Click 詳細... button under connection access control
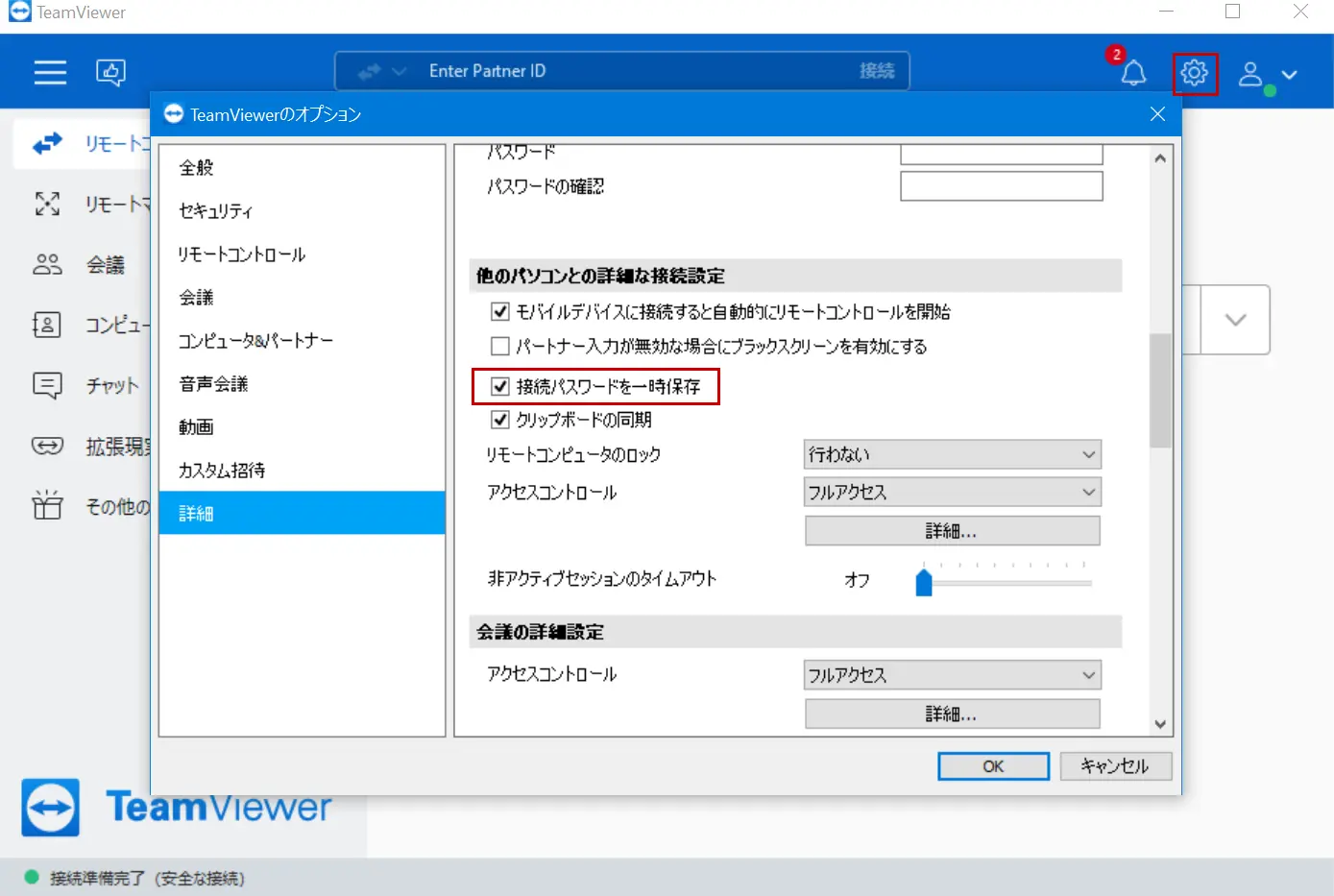The image size is (1334, 896). 953,531
